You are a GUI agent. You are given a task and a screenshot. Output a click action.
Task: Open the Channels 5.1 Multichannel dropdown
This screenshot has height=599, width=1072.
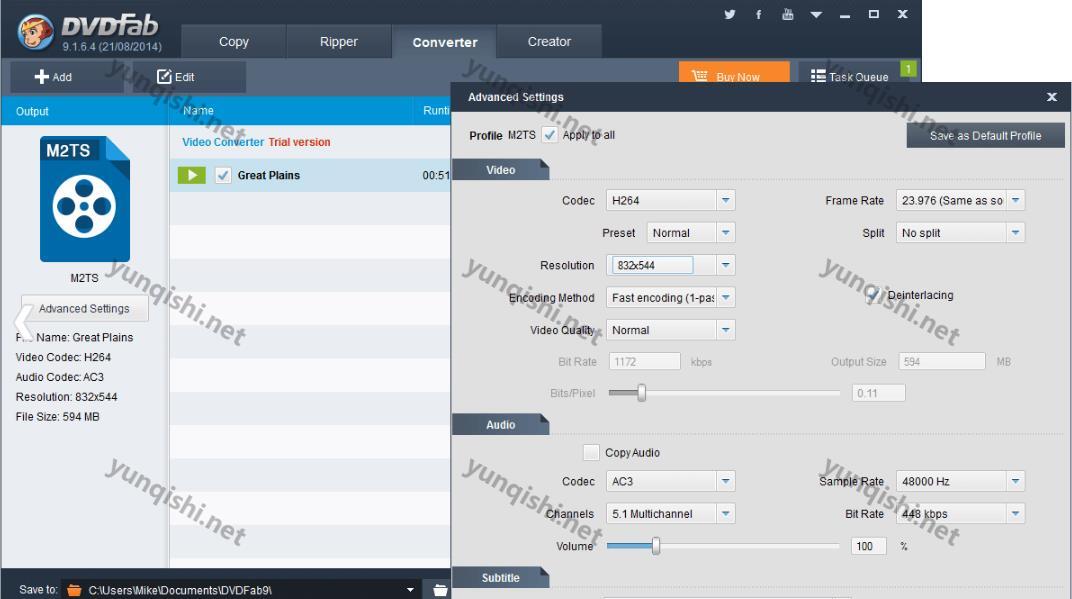point(670,514)
